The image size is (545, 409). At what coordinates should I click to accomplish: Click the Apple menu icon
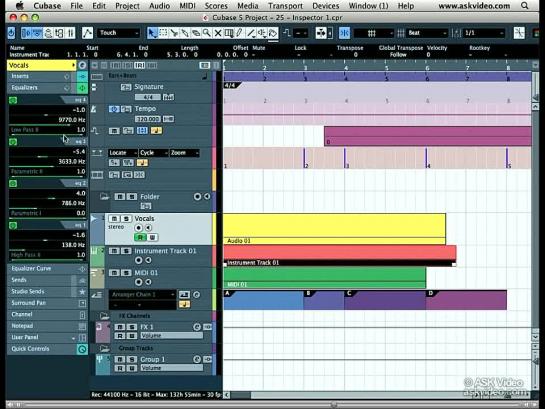20,6
